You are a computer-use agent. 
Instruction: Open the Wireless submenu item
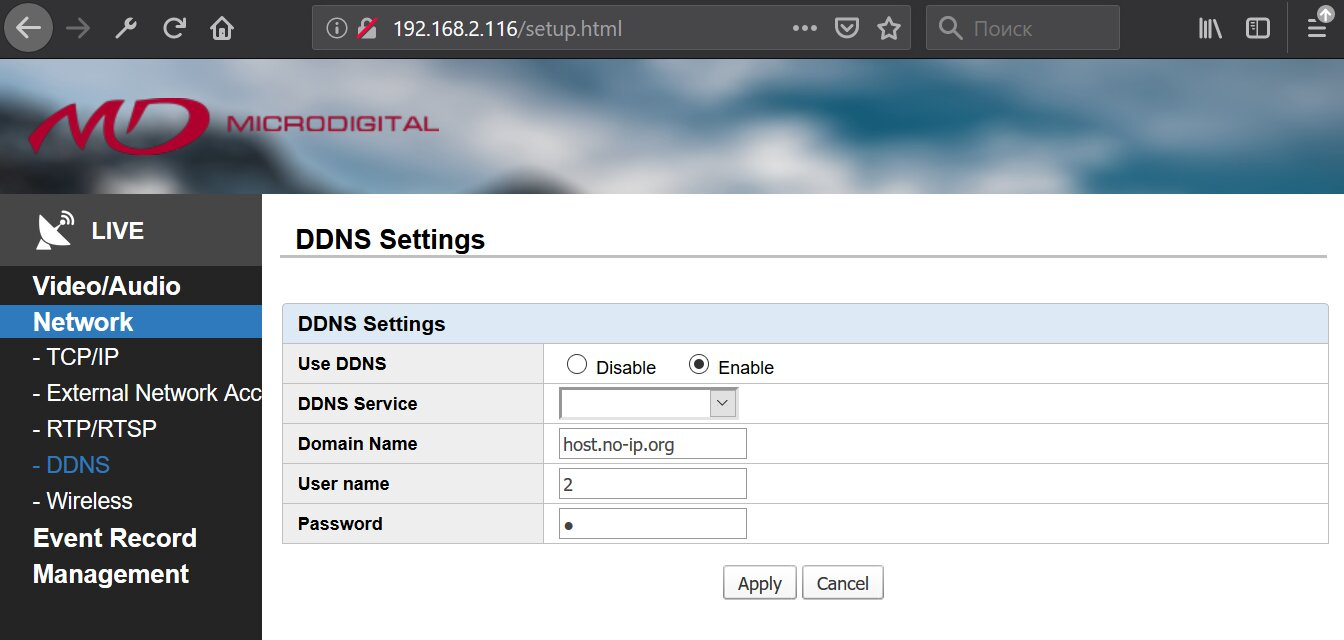click(x=83, y=501)
